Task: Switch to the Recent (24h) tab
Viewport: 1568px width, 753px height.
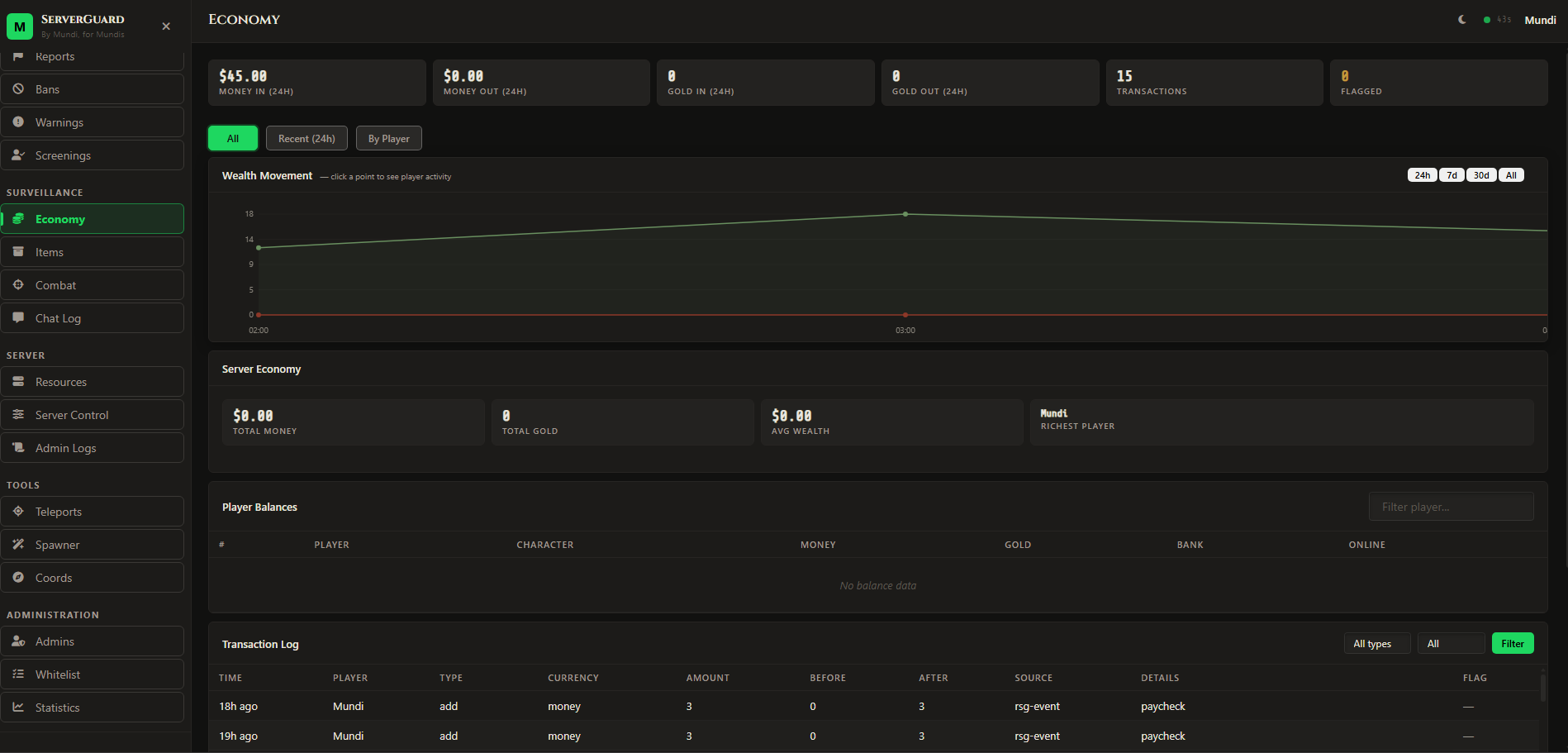Action: coord(306,138)
